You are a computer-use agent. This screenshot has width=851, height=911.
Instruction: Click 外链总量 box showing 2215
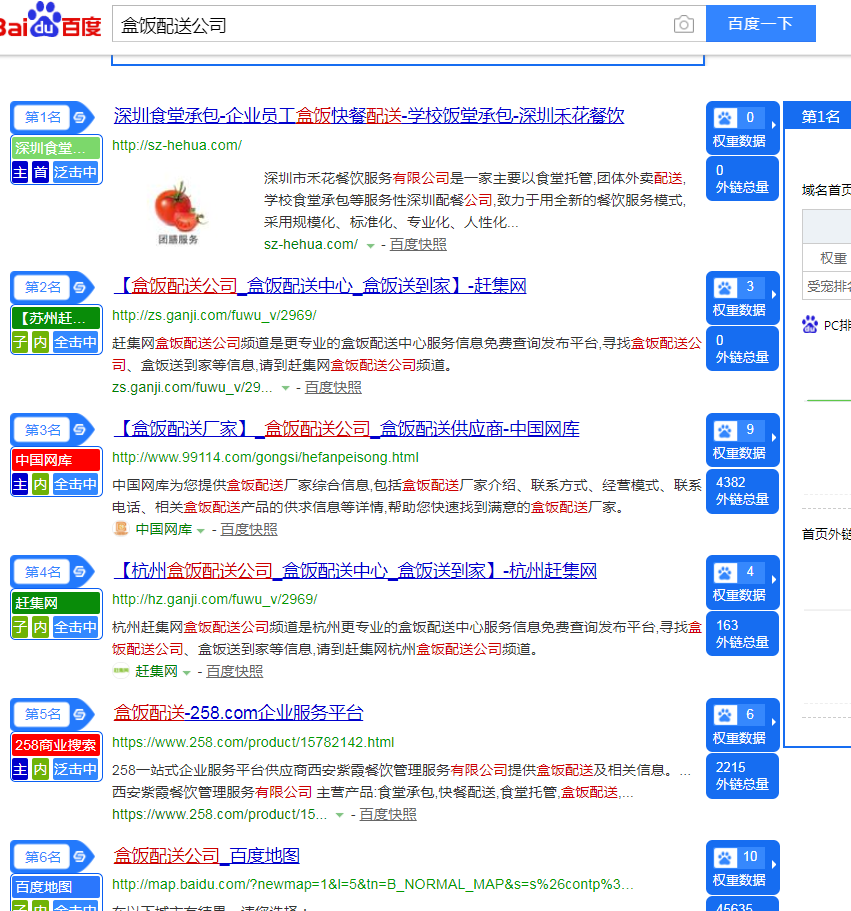tap(742, 776)
